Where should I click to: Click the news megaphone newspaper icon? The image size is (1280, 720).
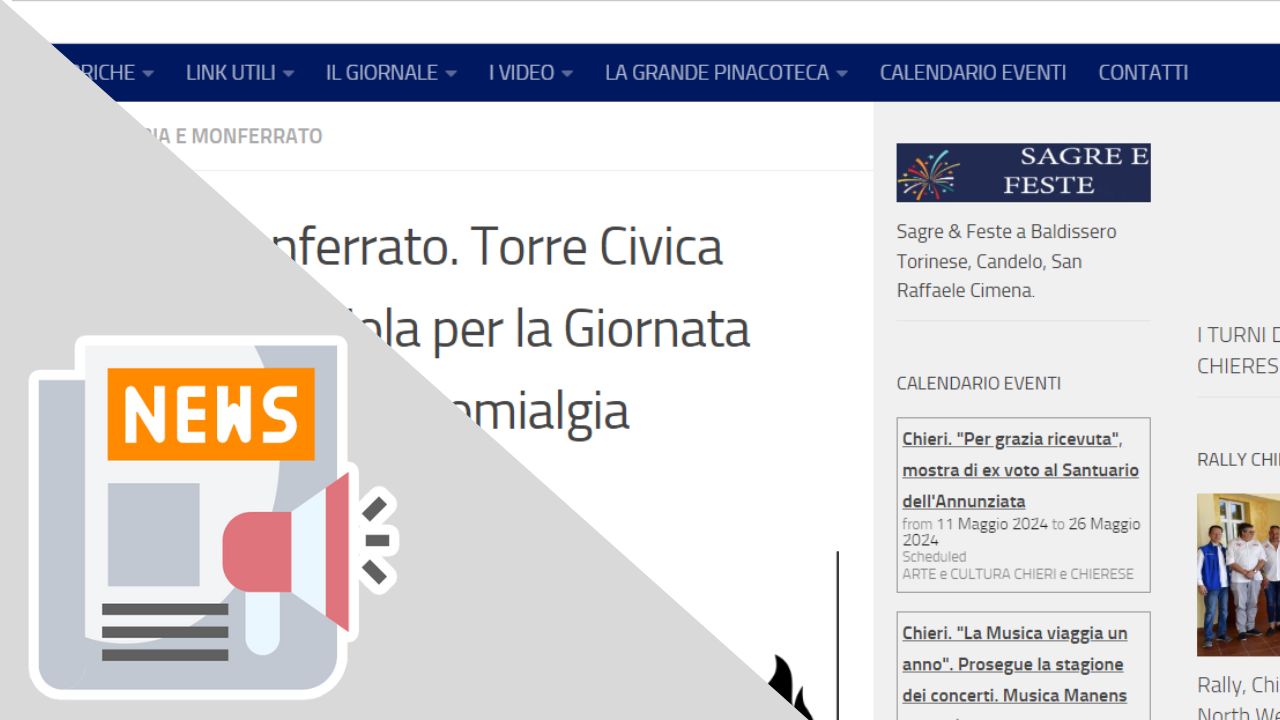(x=212, y=516)
